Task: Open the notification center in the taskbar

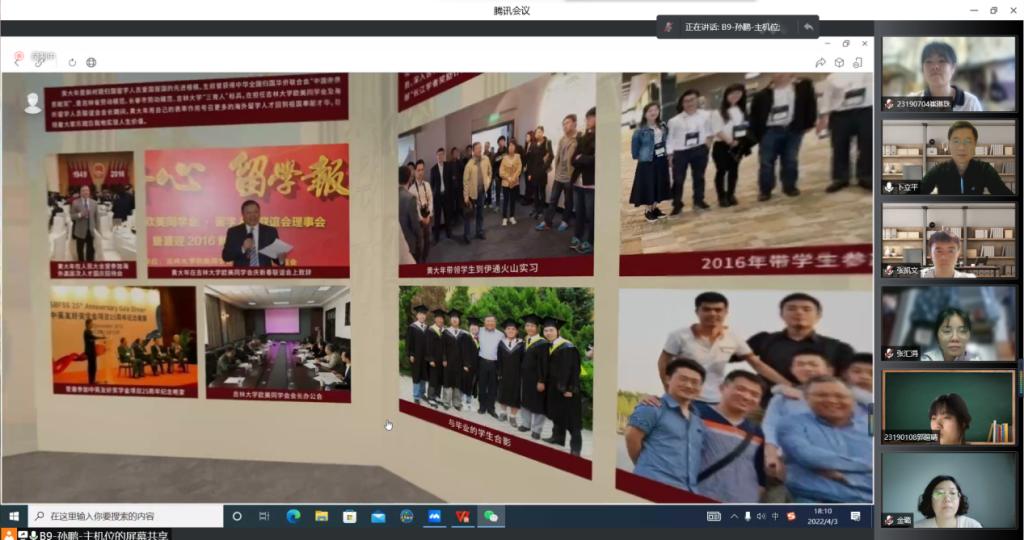Action: tap(855, 516)
